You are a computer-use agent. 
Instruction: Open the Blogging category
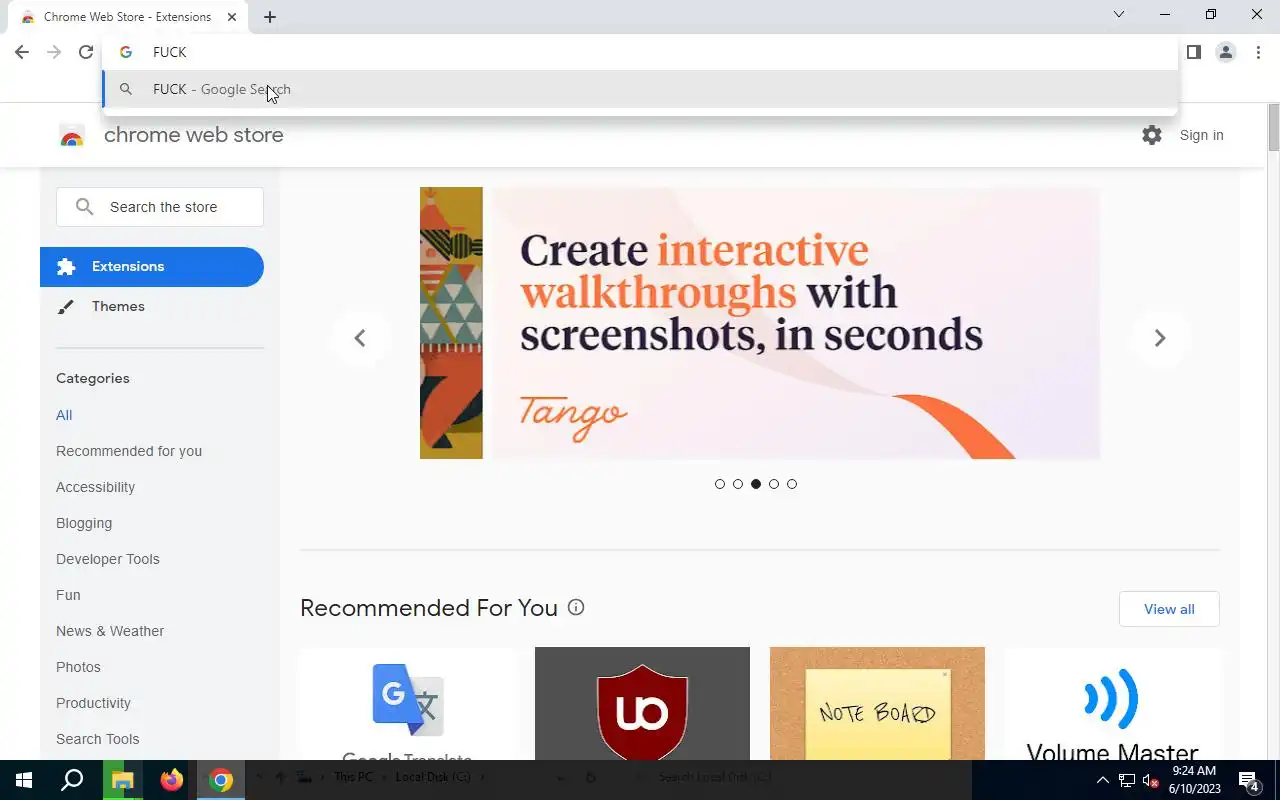pos(84,523)
